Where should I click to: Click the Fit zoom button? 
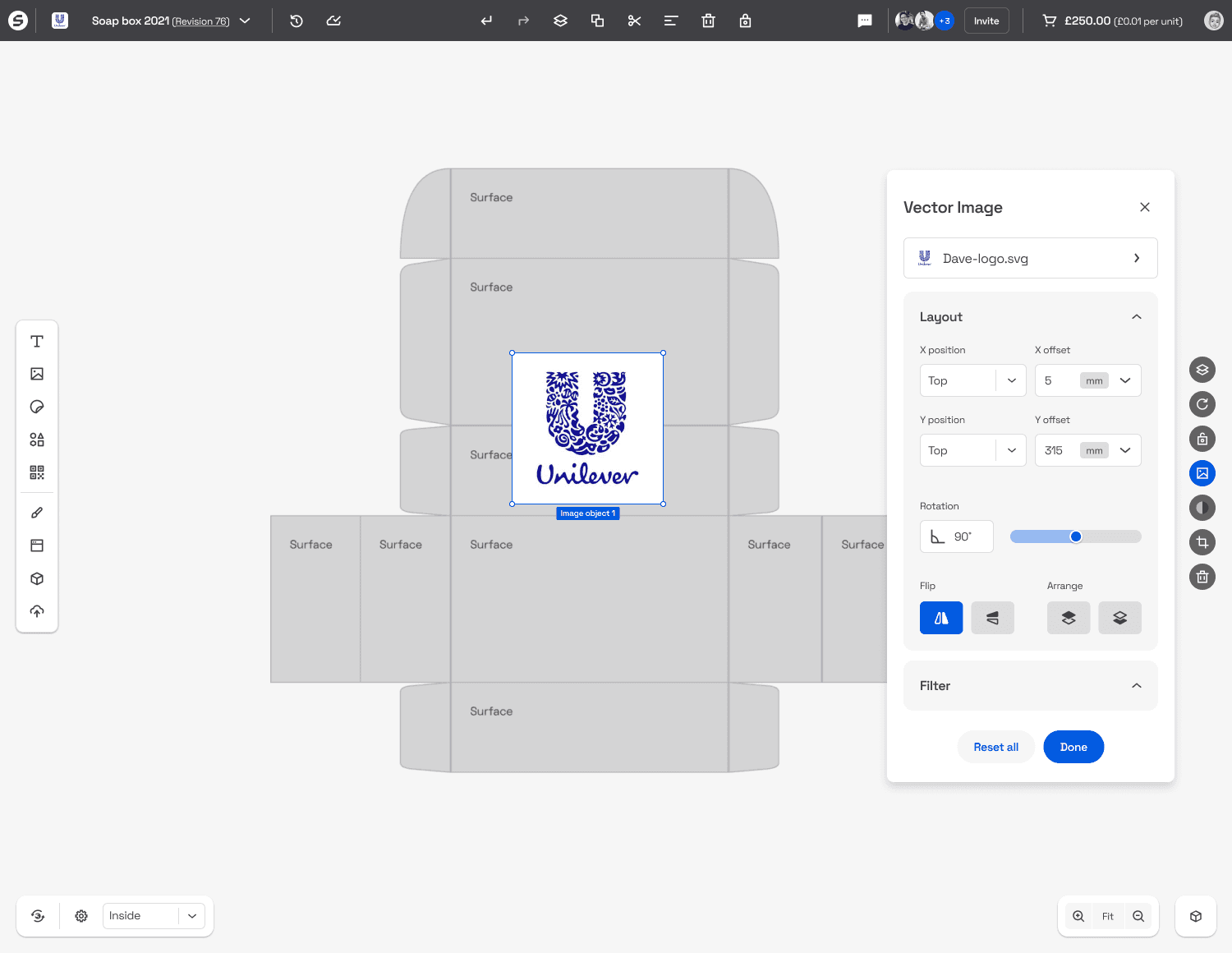pyautogui.click(x=1108, y=916)
